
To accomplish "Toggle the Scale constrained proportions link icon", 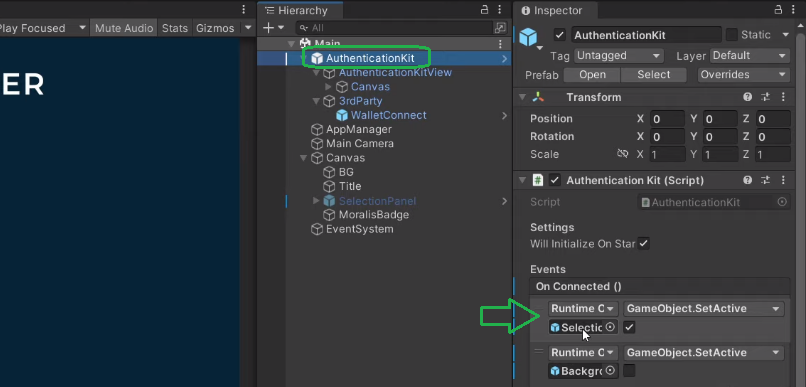I will pyautogui.click(x=623, y=154).
